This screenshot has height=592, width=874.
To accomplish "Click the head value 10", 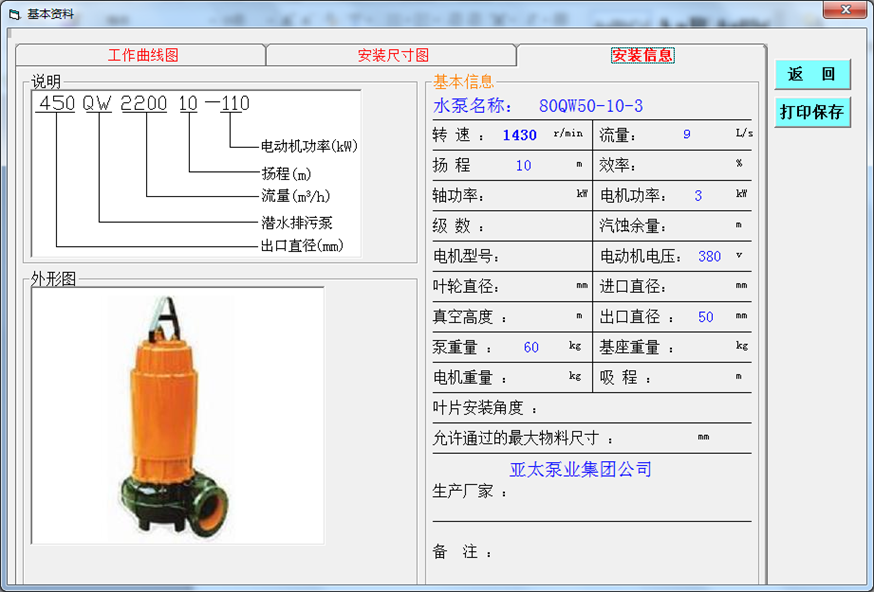I will click(x=523, y=166).
